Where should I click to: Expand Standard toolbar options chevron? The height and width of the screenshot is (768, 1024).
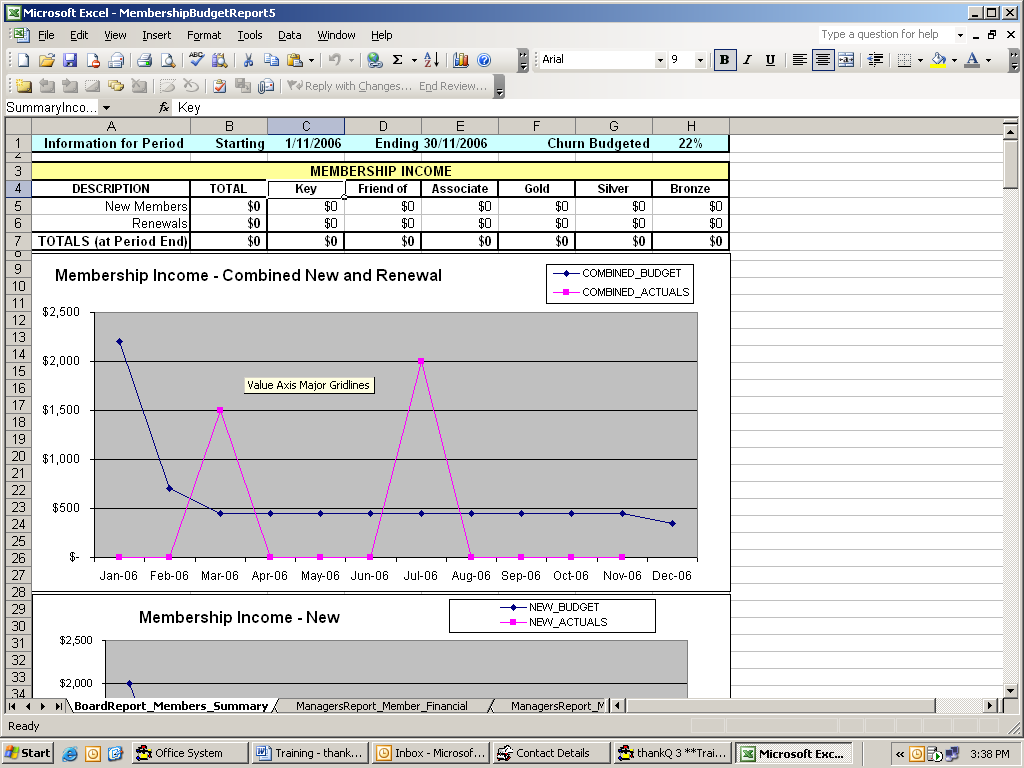(522, 60)
